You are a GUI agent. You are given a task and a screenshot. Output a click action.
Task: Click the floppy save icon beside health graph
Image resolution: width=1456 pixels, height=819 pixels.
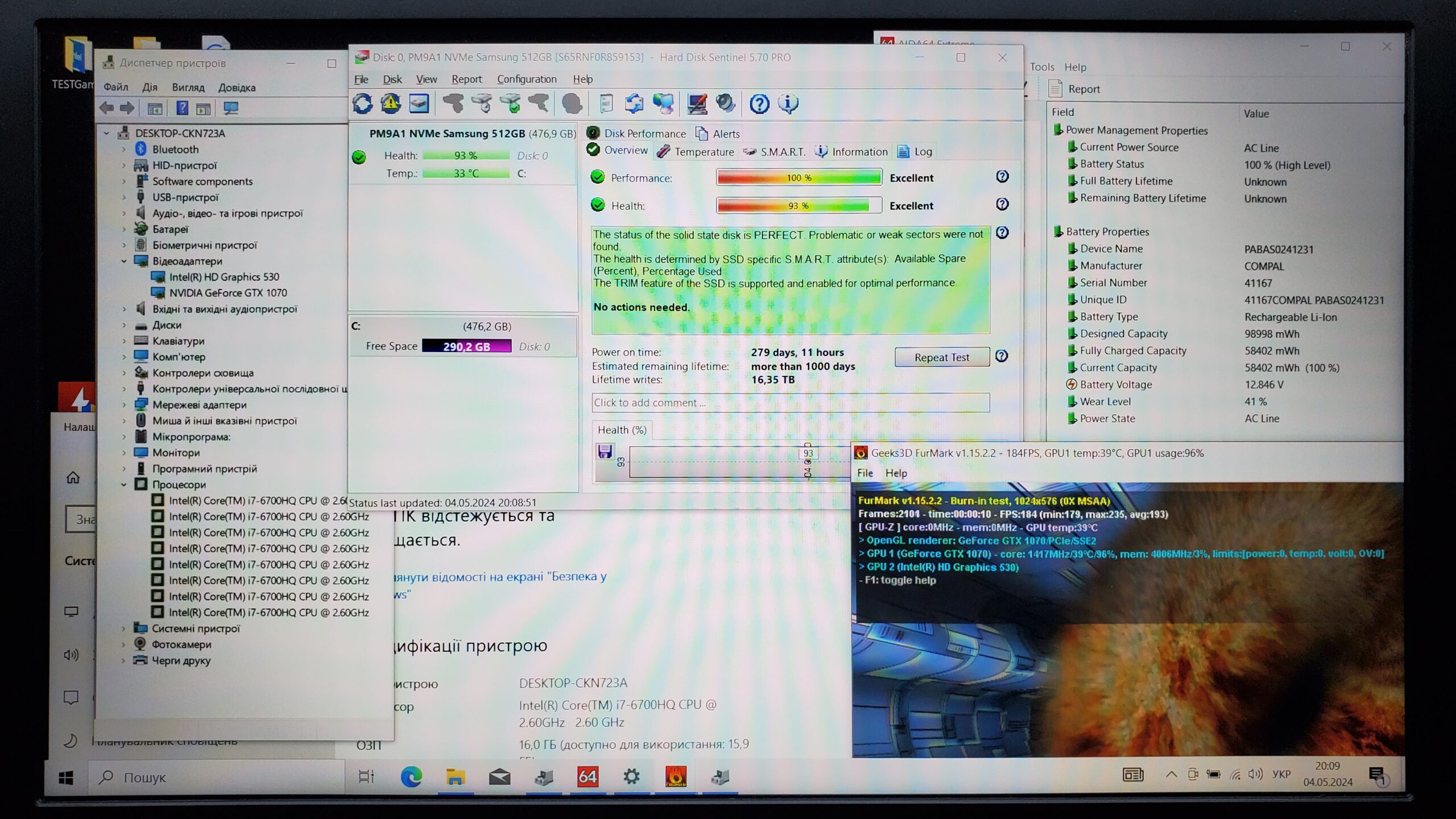(x=605, y=452)
